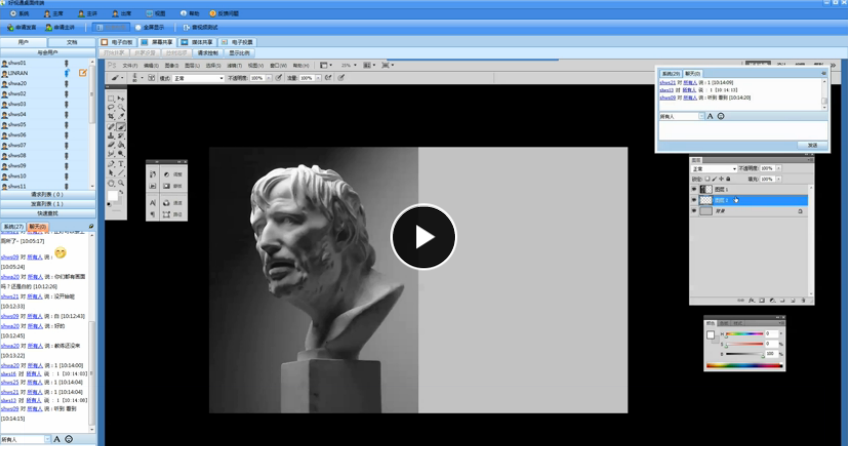Image resolution: width=848 pixels, height=469 pixels.
Task: Switch to the Electronic Voting tab
Action: (x=237, y=42)
